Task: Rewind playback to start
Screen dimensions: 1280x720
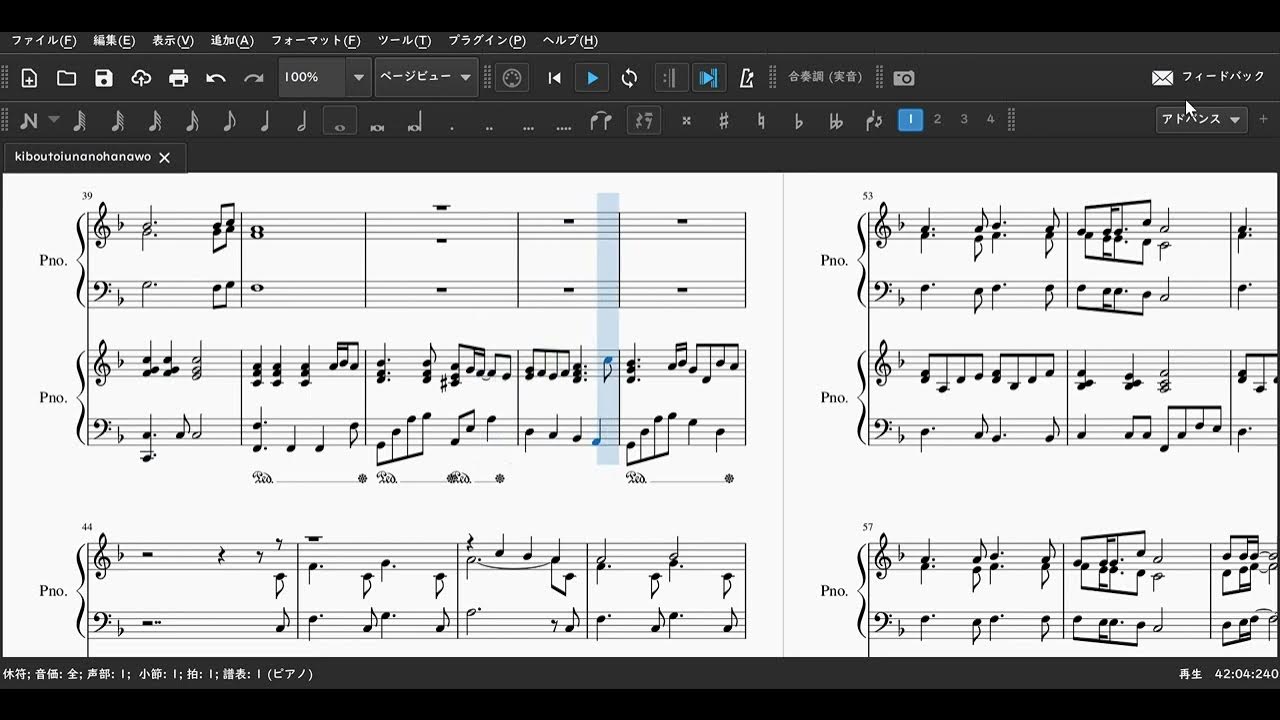Action: click(x=555, y=78)
